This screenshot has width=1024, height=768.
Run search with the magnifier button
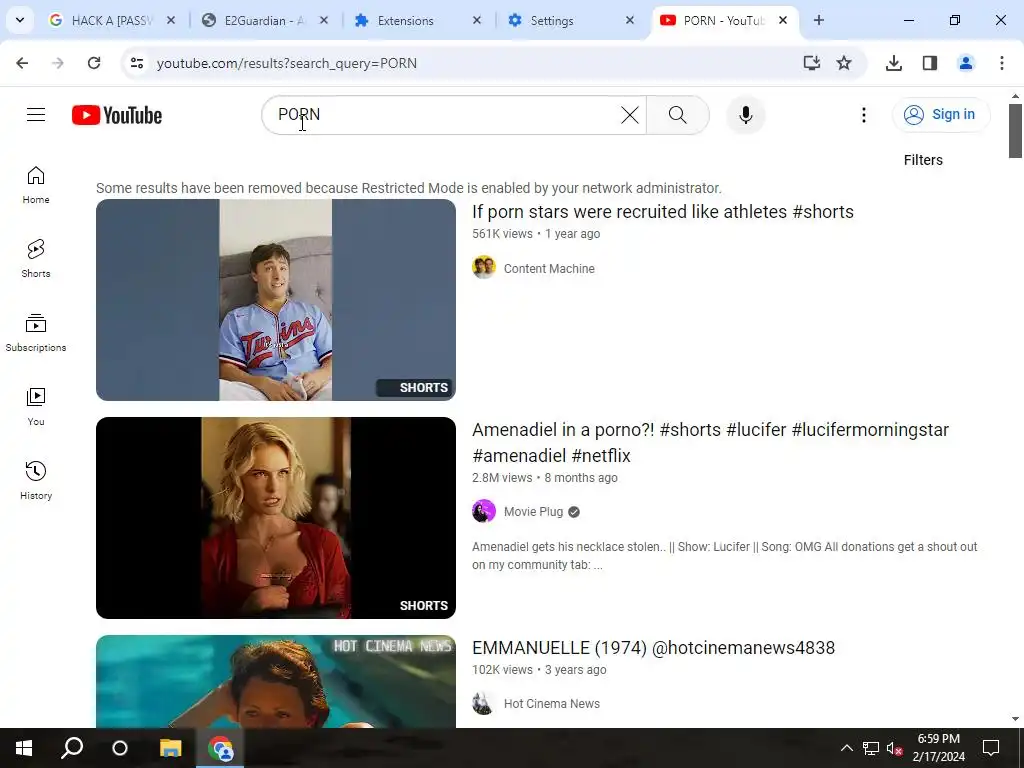pos(678,115)
